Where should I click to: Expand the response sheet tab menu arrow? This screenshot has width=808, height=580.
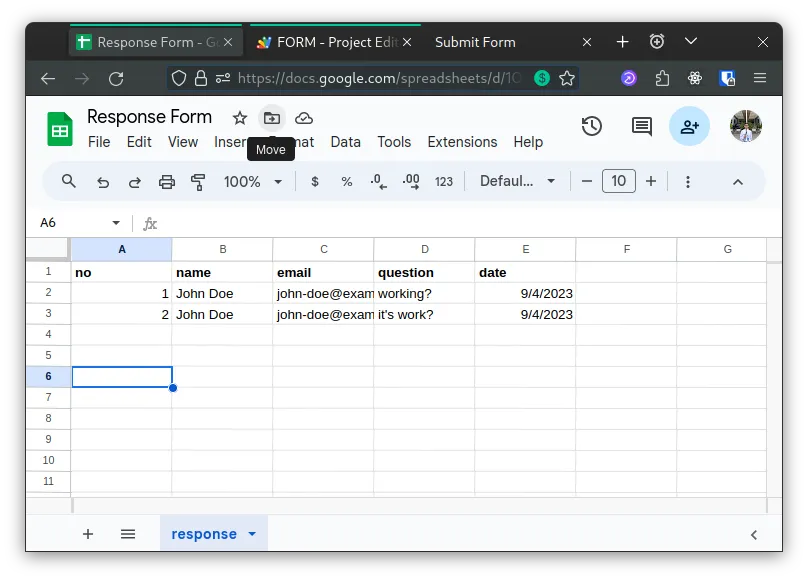tap(252, 534)
